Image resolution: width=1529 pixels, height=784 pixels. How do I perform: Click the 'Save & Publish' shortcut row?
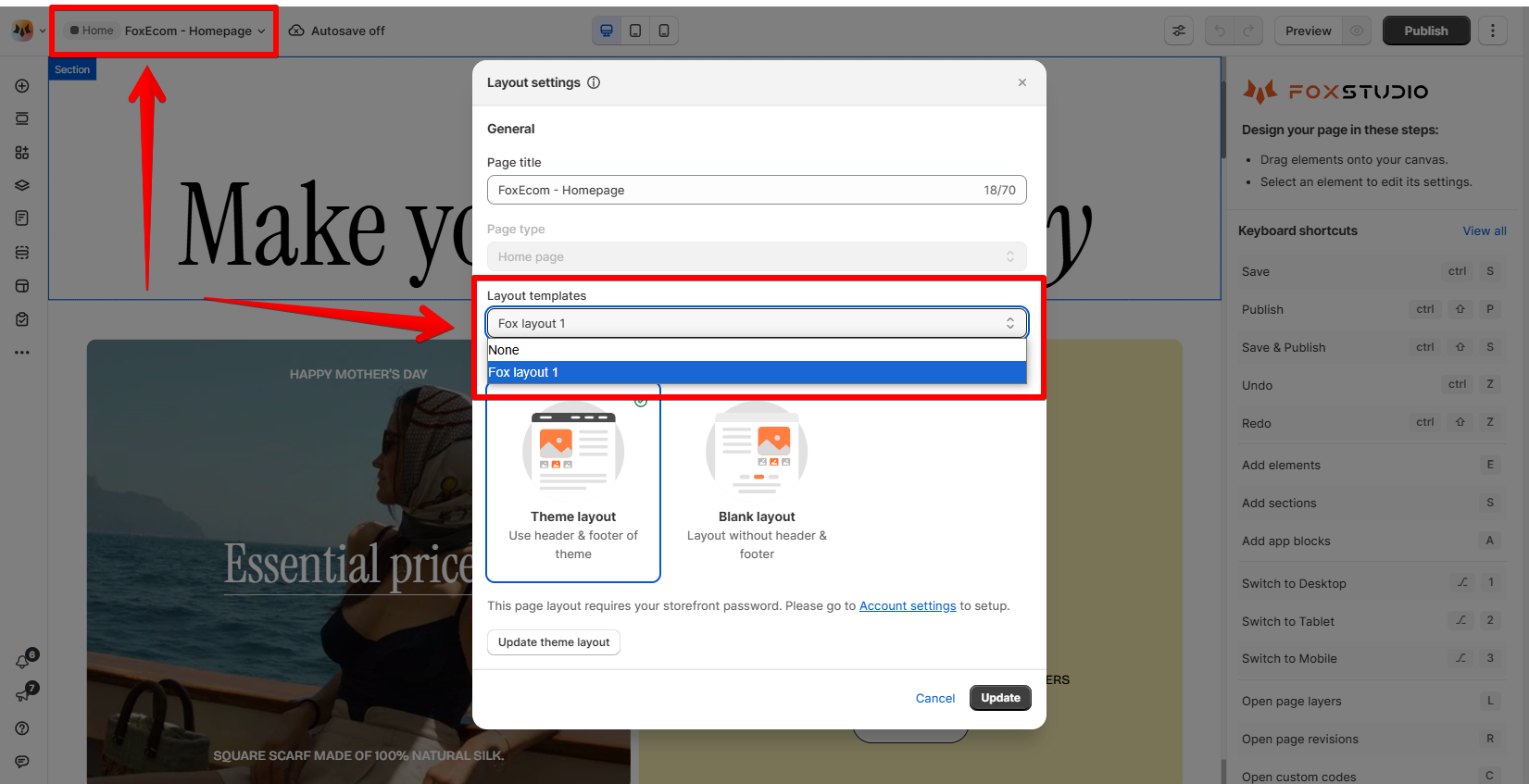(1372, 347)
